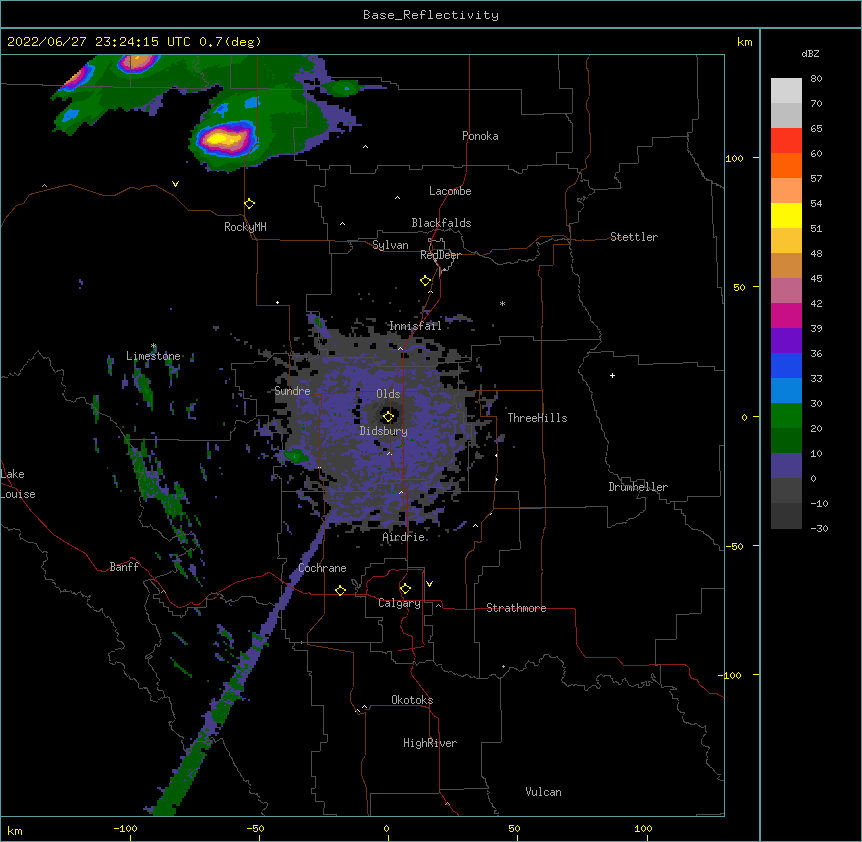Click the 36 dBZ blue legend swatch
This screenshot has height=842, width=862.
click(786, 365)
